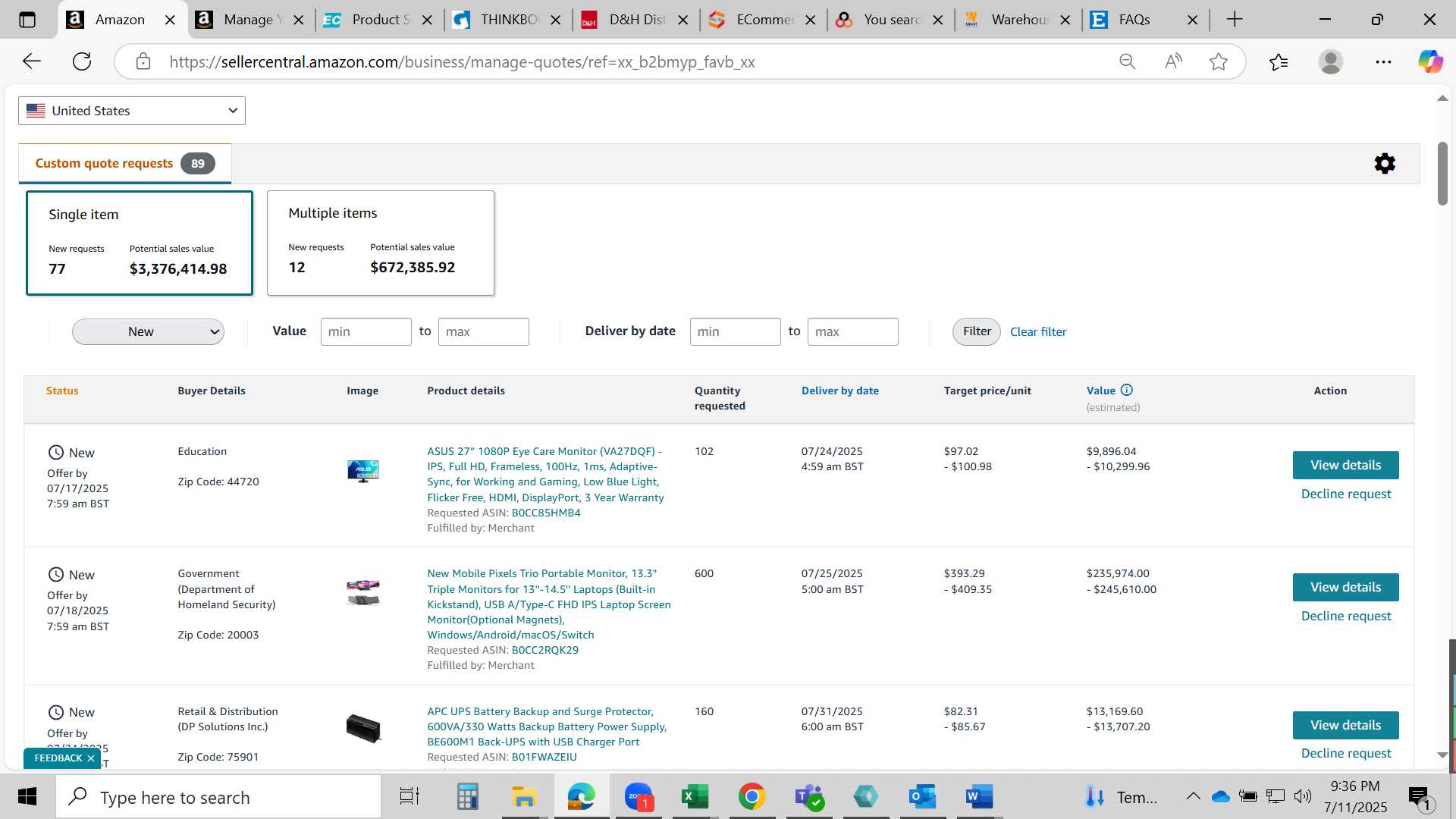Image resolution: width=1456 pixels, height=819 pixels.
Task: Select the Multiple items card
Action: pos(381,243)
